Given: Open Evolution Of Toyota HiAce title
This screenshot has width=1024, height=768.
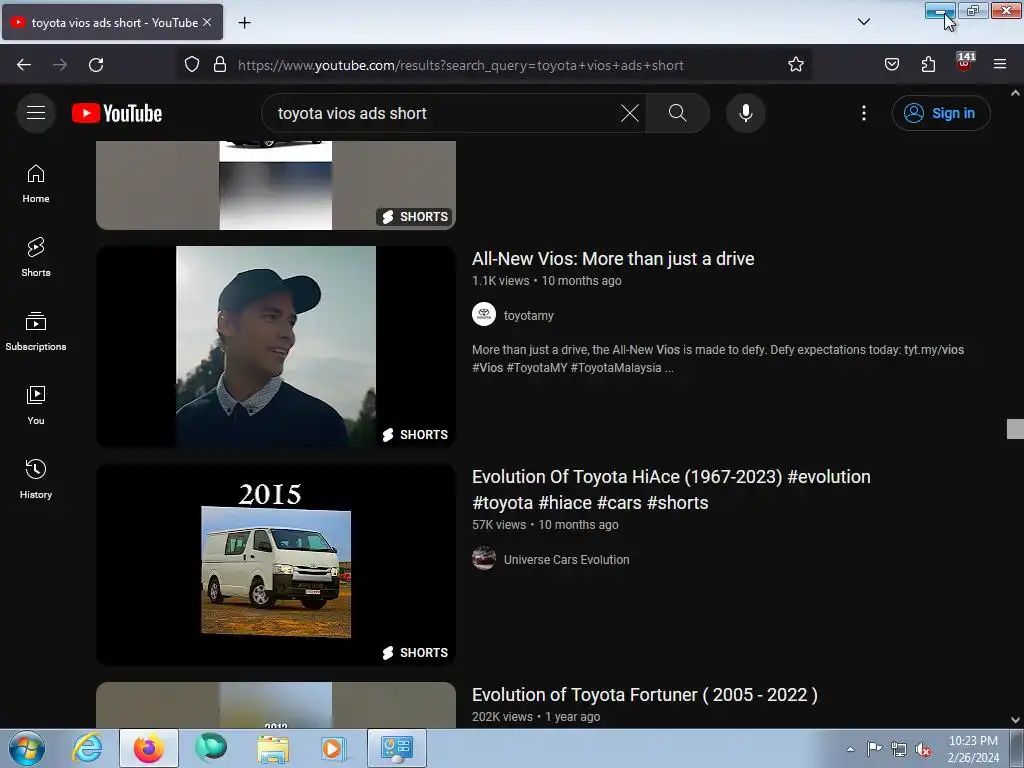Looking at the screenshot, I should (x=671, y=490).
